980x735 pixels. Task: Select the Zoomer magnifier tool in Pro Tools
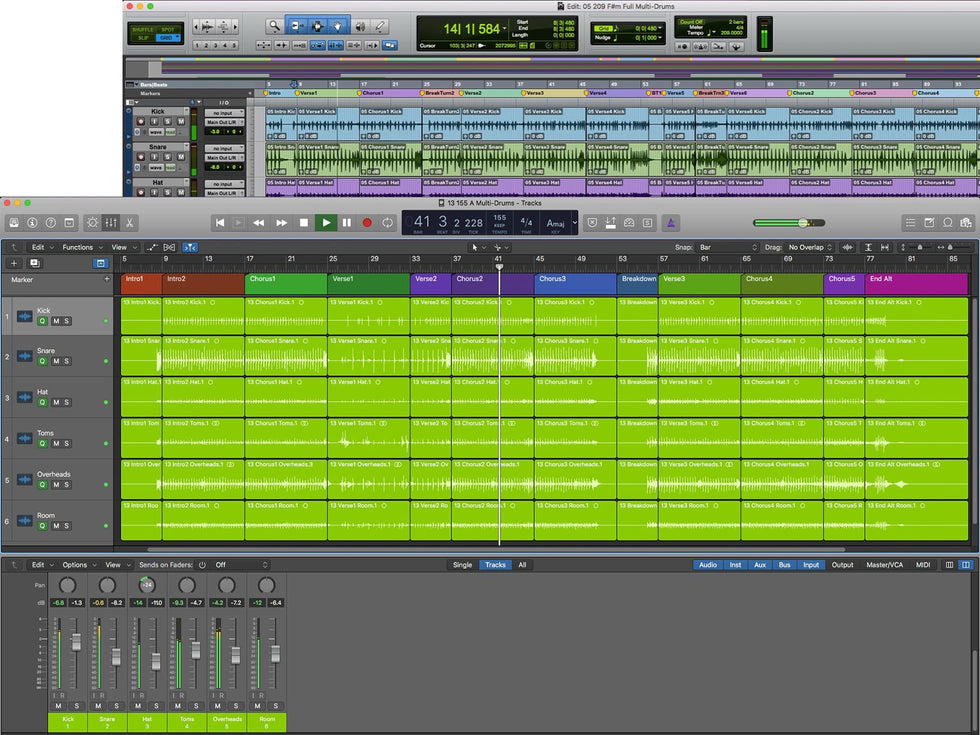274,26
